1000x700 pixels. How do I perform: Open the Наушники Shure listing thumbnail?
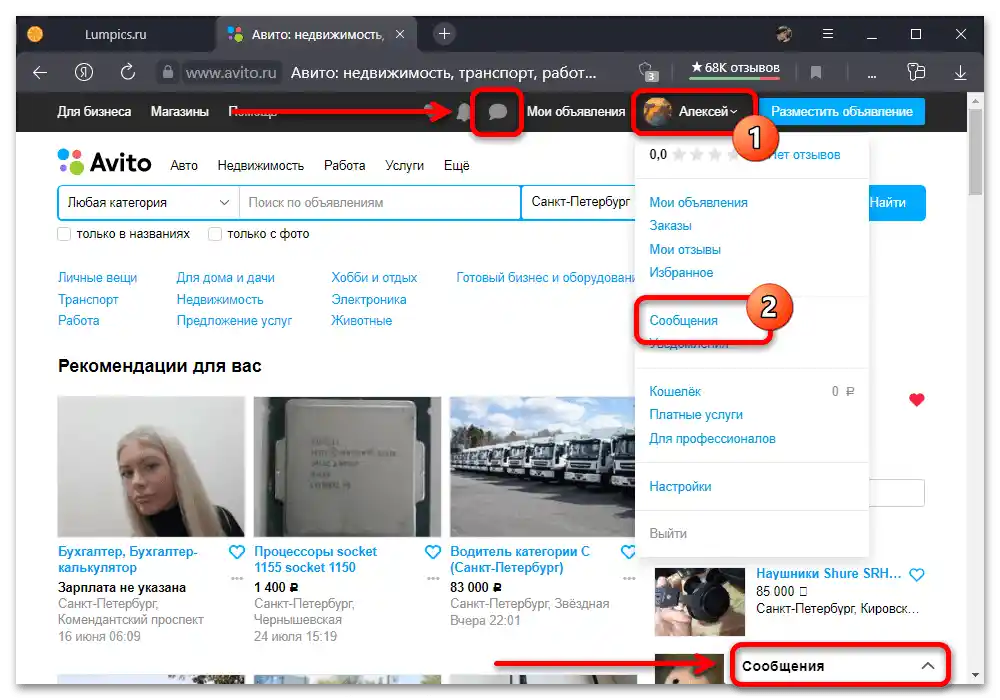pos(700,602)
